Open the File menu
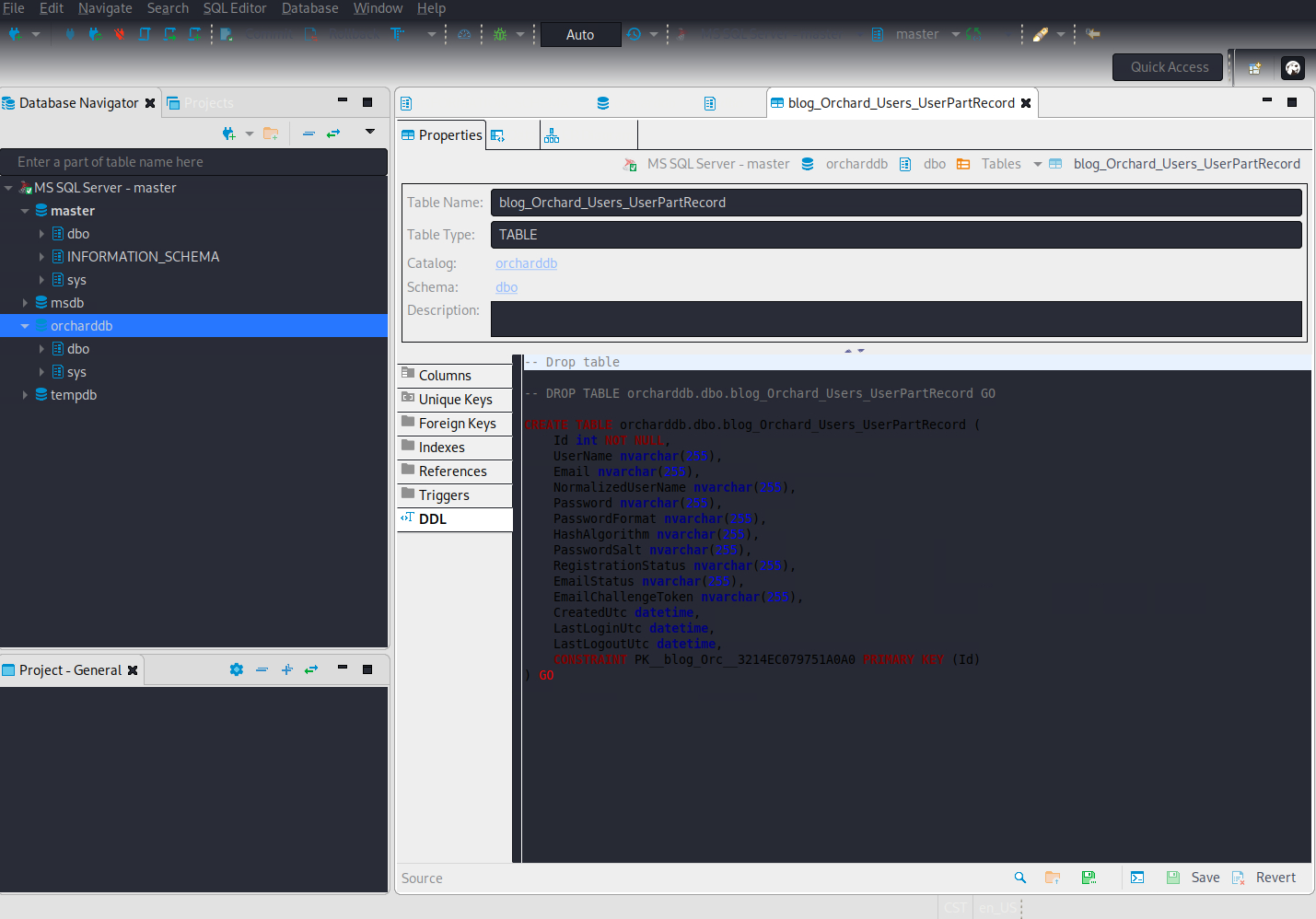The width and height of the screenshot is (1316, 919). point(14,8)
